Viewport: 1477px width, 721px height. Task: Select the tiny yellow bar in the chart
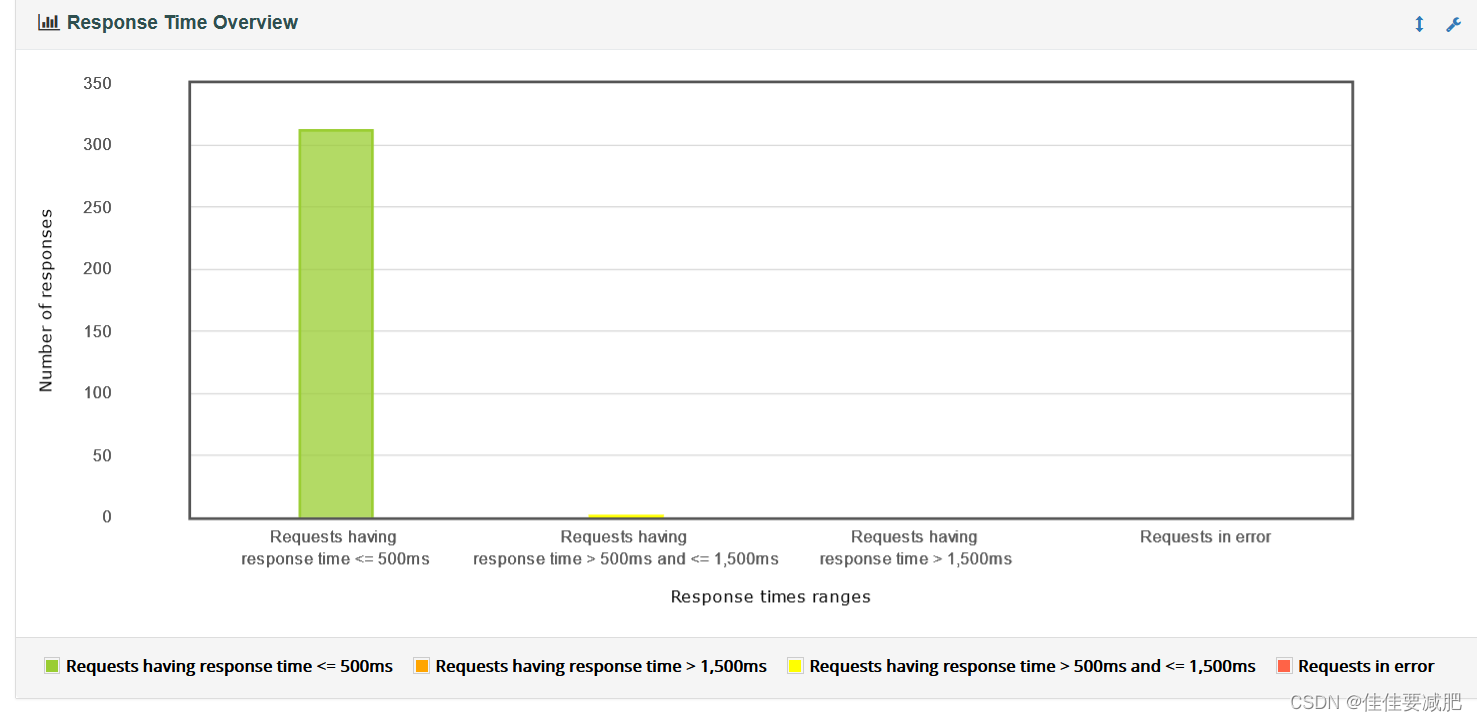tap(626, 516)
